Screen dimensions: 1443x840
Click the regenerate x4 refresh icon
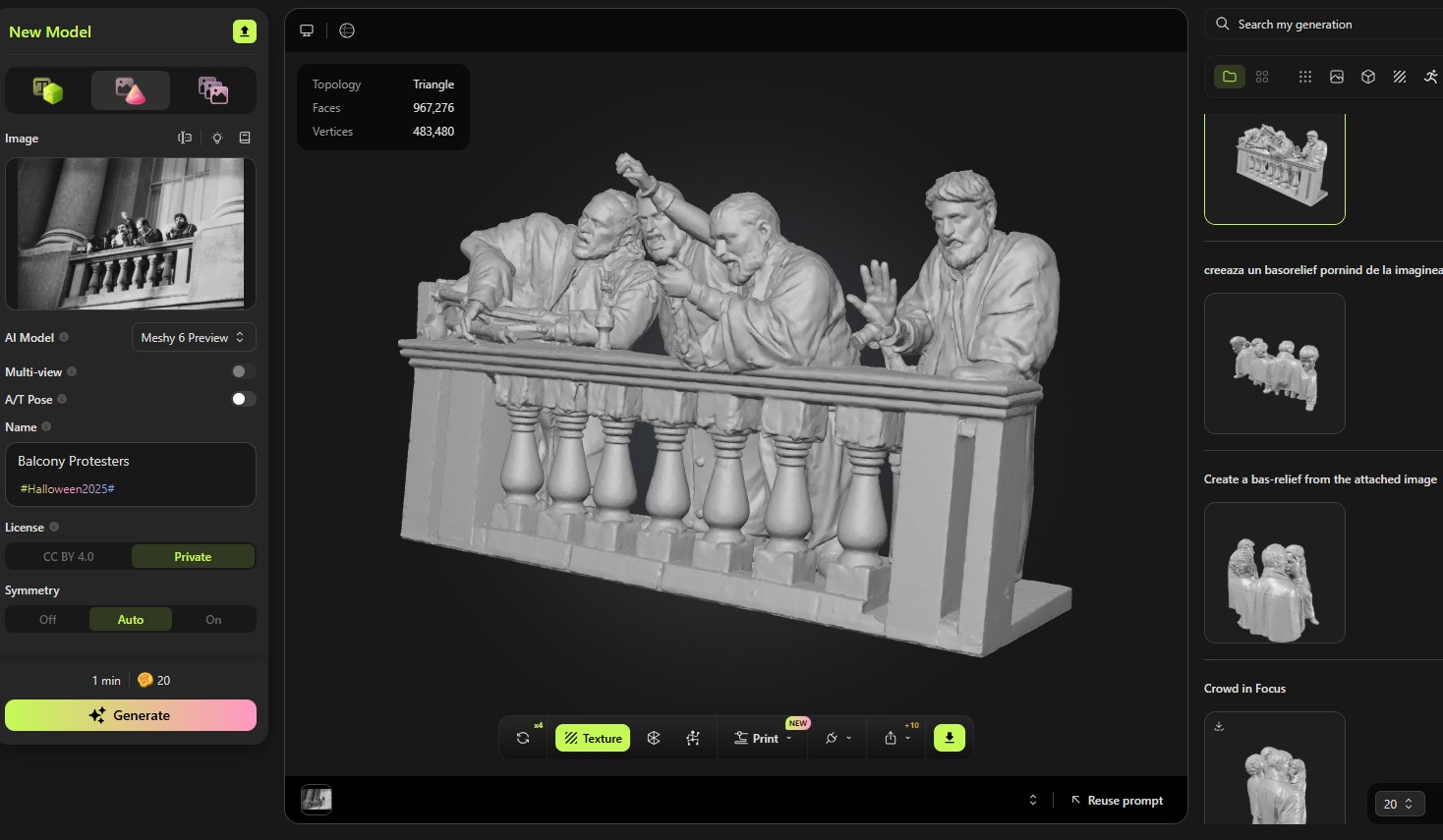point(524,738)
